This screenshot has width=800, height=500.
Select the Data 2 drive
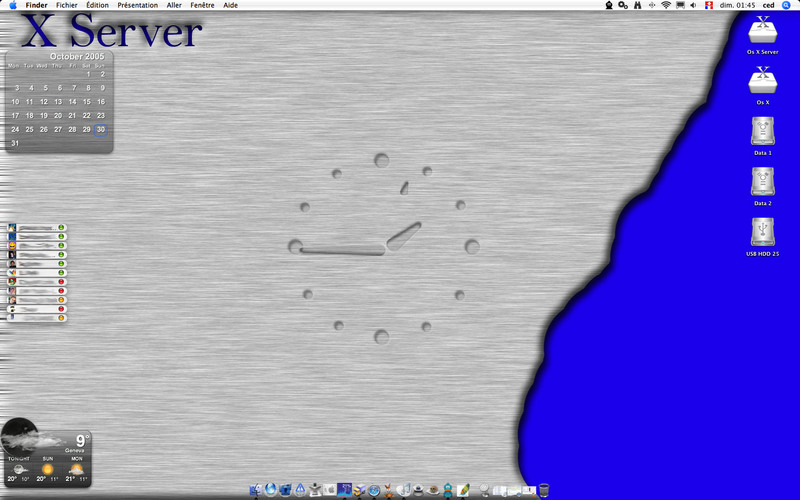(x=763, y=186)
